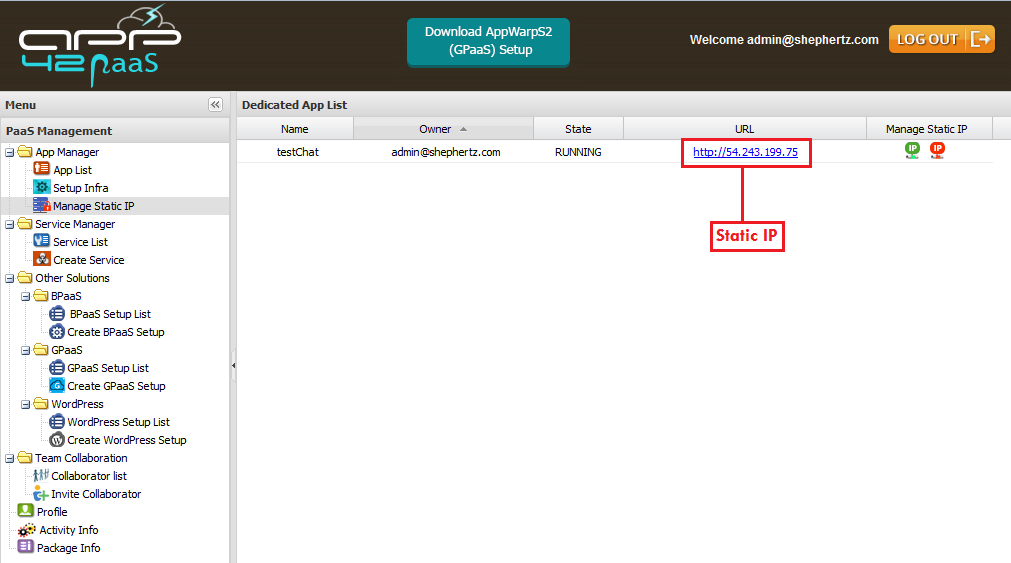Open Setup Infra menu item
The image size is (1011, 563).
pyautogui.click(x=81, y=188)
